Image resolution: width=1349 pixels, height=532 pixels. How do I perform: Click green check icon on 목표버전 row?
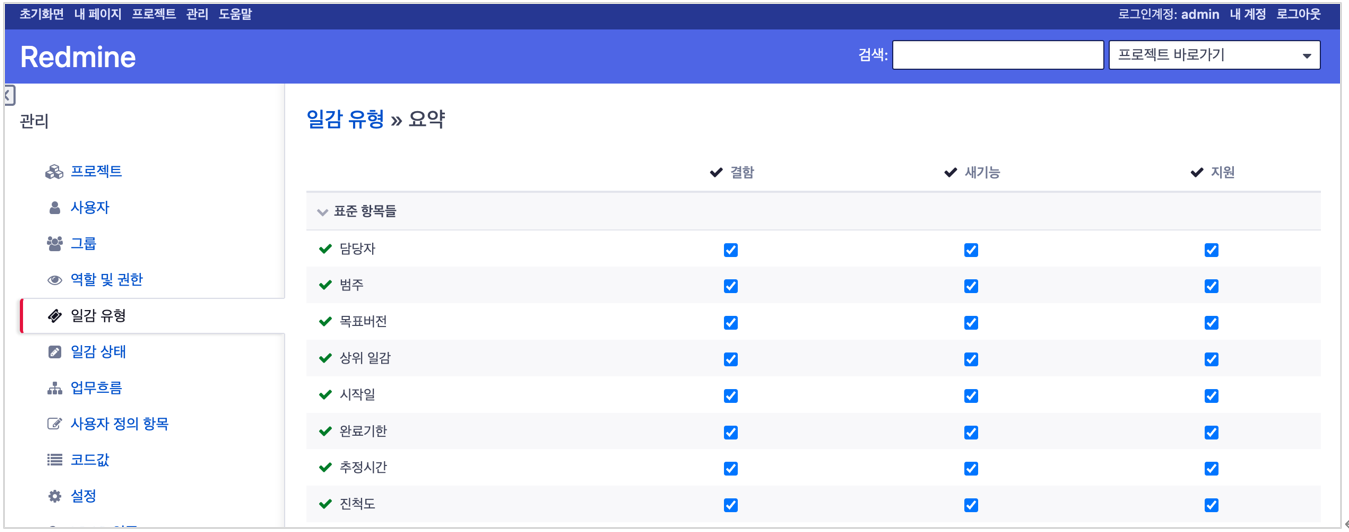click(325, 322)
